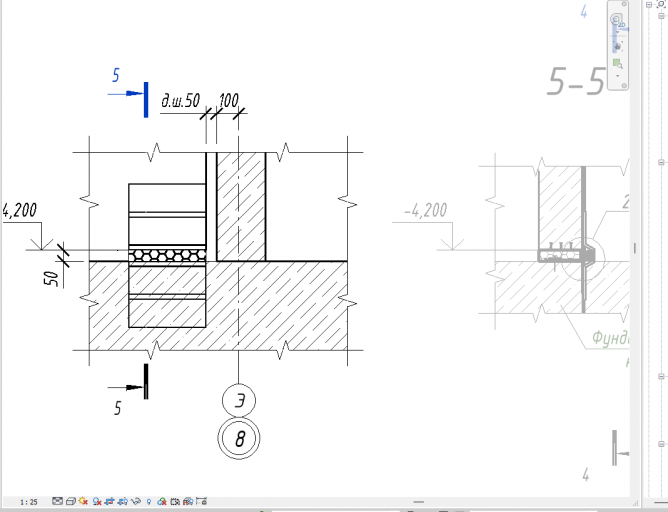Select the 100 dimension text

pos(229,101)
